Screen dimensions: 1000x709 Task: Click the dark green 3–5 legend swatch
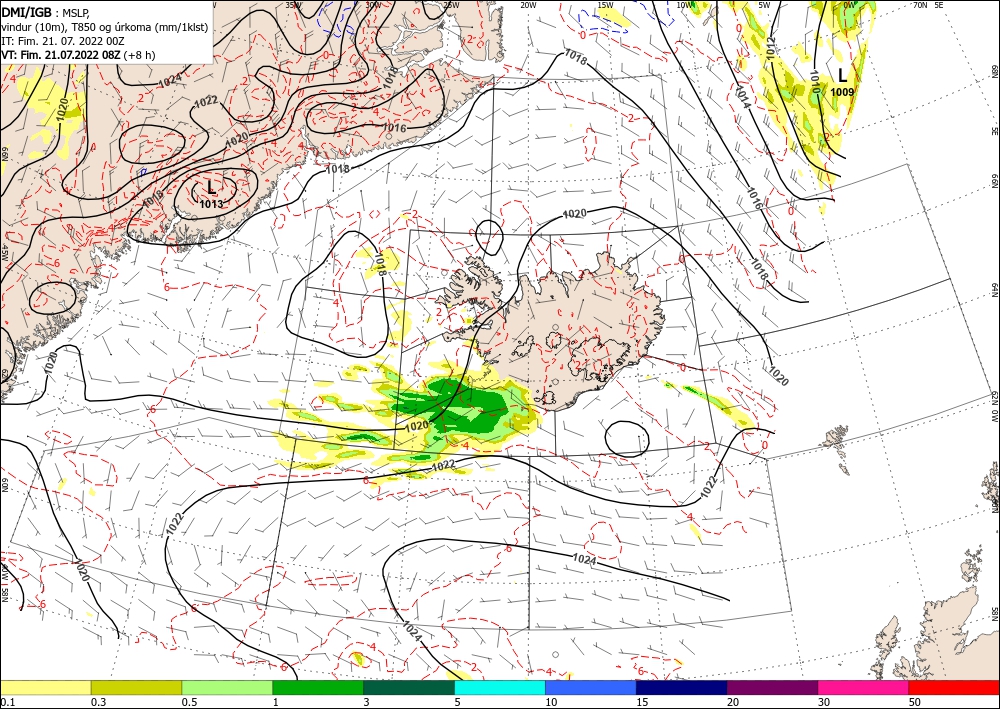click(x=409, y=687)
